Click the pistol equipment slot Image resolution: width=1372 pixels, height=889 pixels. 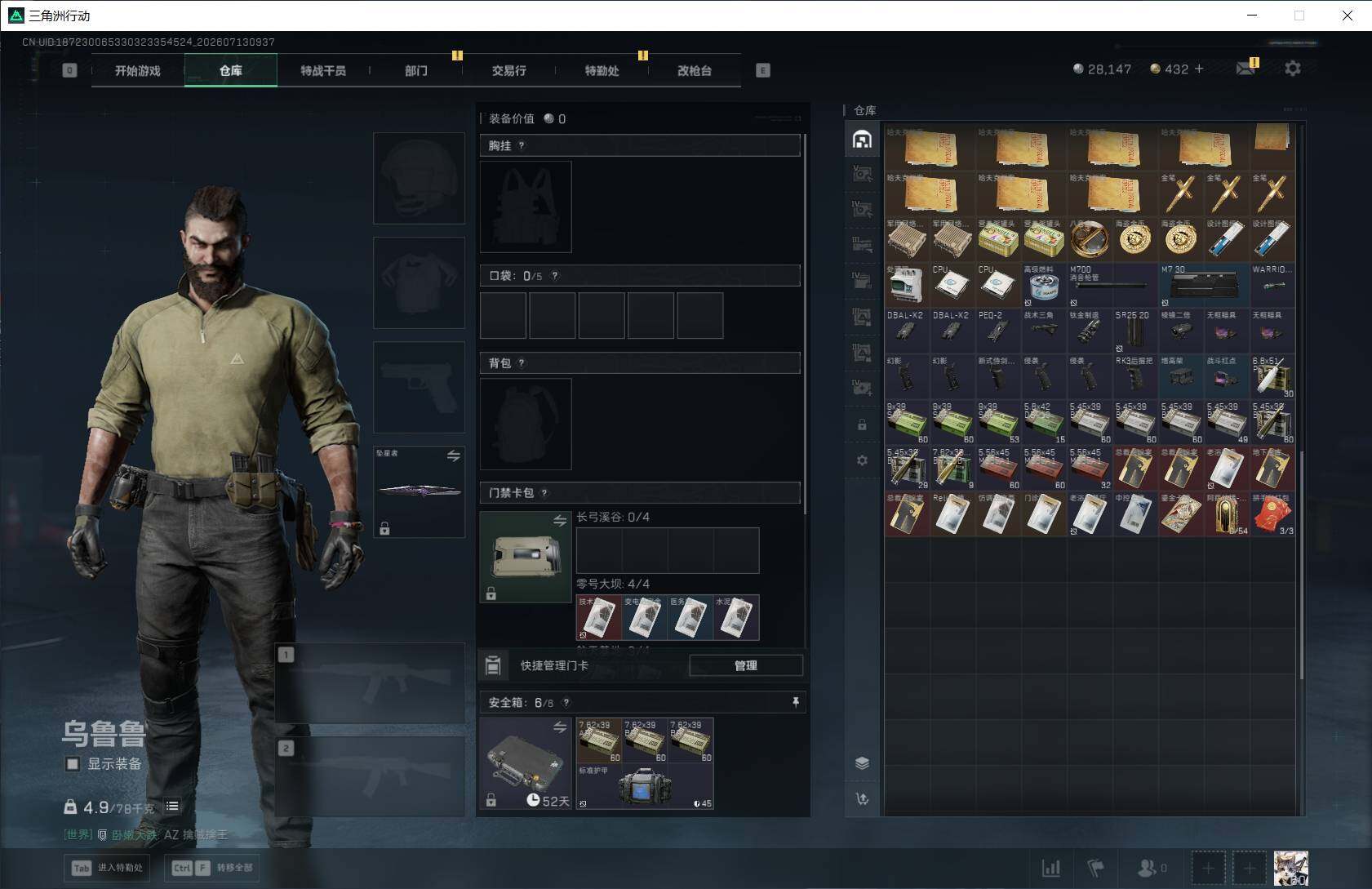click(x=419, y=387)
